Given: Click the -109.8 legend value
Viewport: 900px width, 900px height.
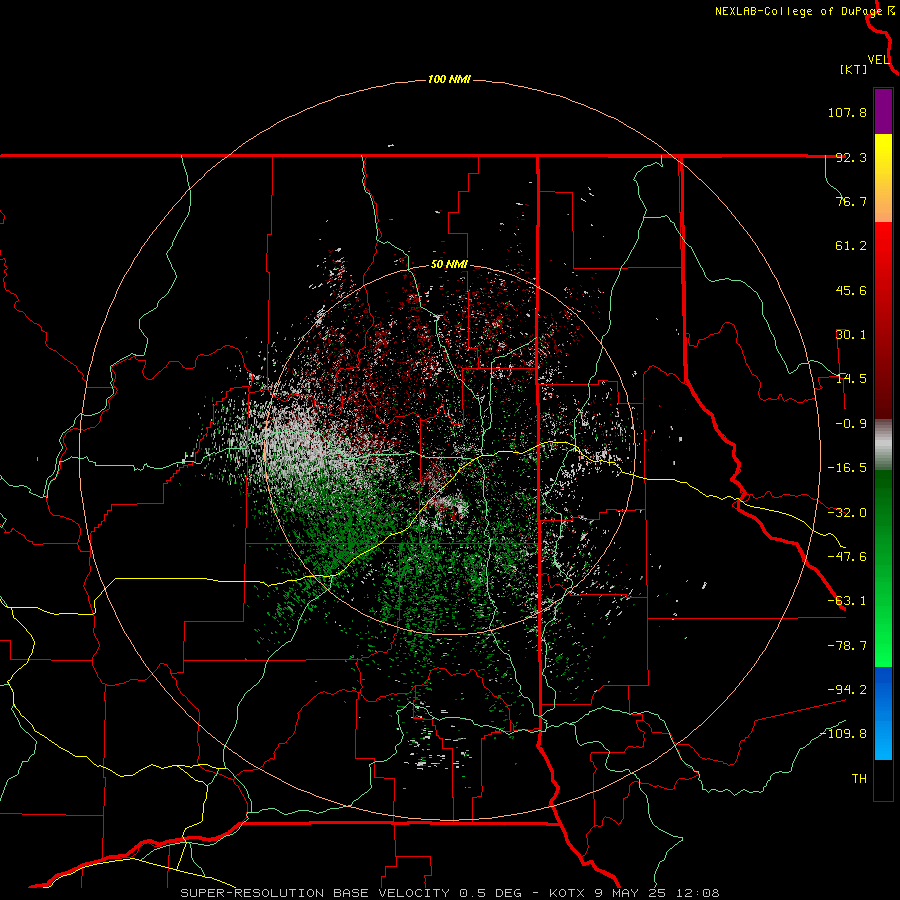Looking at the screenshot, I should [843, 734].
